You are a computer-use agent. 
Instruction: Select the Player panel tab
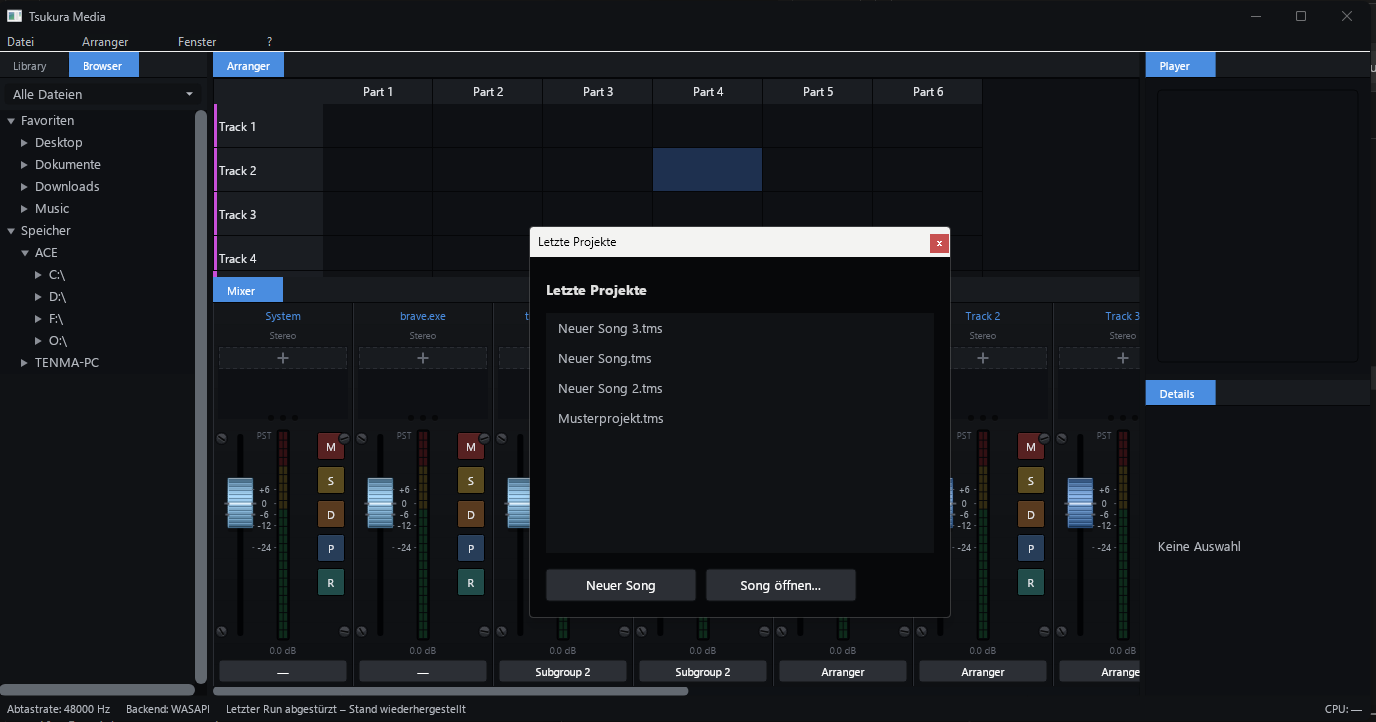1181,66
